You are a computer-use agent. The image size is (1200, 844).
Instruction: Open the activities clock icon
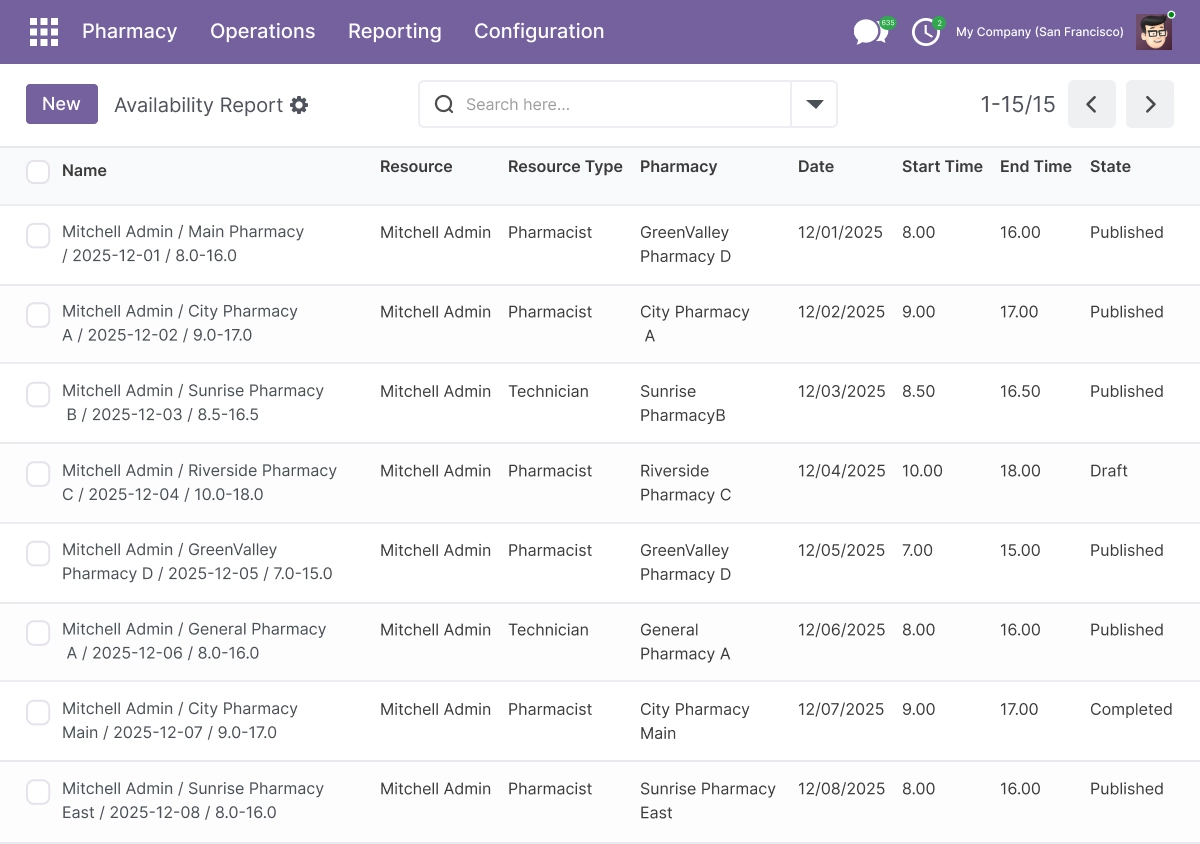click(x=926, y=32)
